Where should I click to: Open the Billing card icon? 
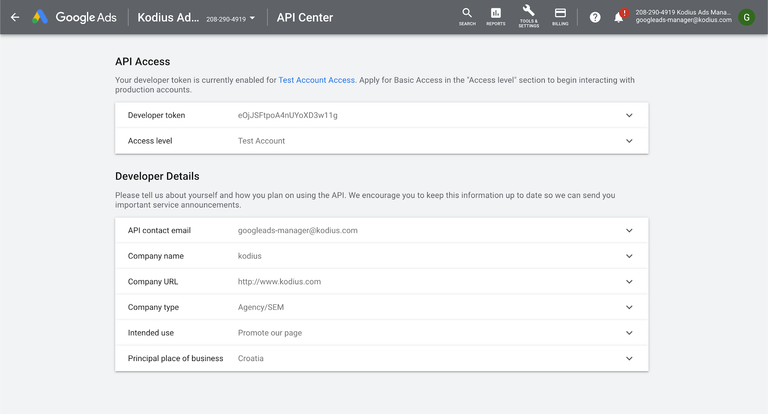coord(560,15)
